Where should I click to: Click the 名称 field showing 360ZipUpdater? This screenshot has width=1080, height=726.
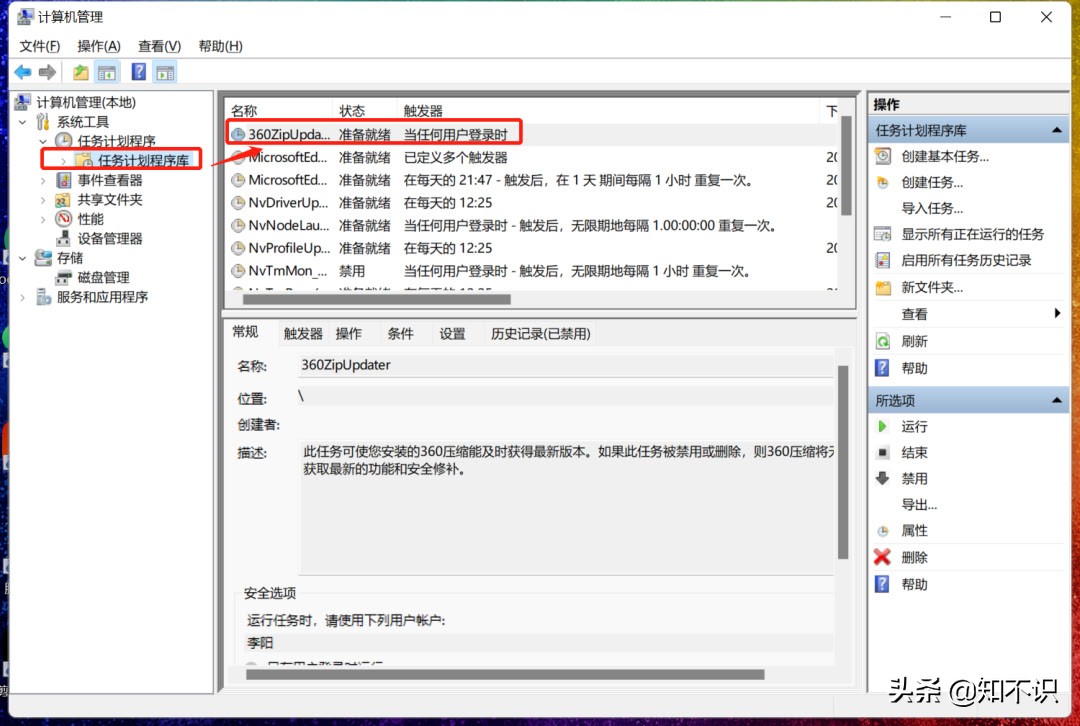[x=566, y=365]
